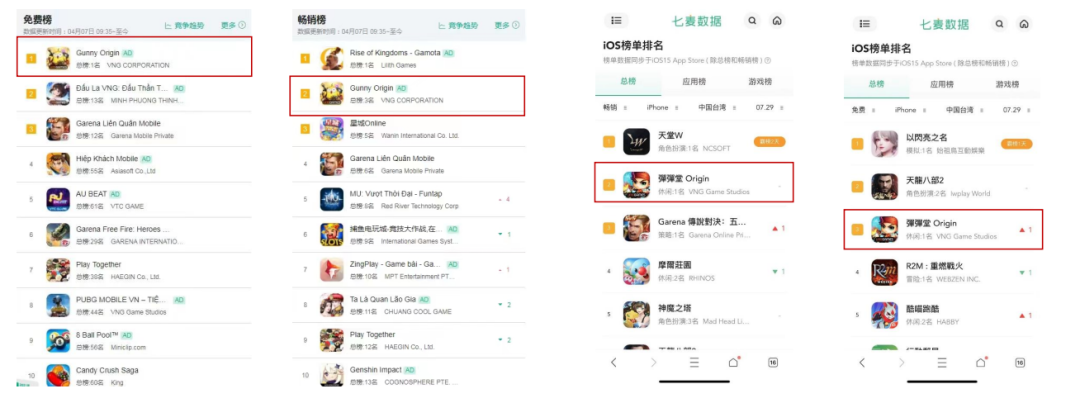Switch to 游戏榜 tab above 以閃亮之名
1080x403 pixels.
click(x=1008, y=84)
